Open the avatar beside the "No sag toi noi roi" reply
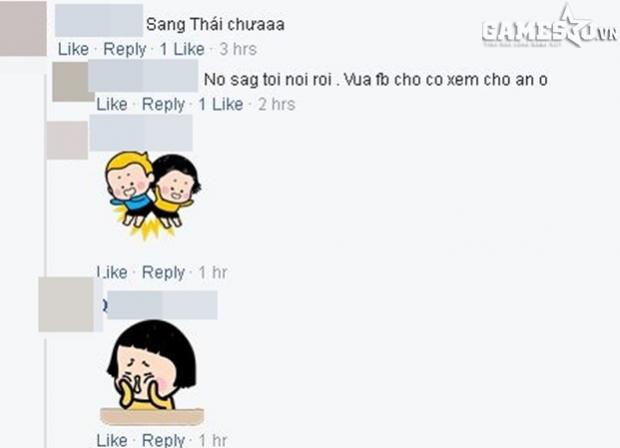The image size is (620, 448). click(x=73, y=81)
